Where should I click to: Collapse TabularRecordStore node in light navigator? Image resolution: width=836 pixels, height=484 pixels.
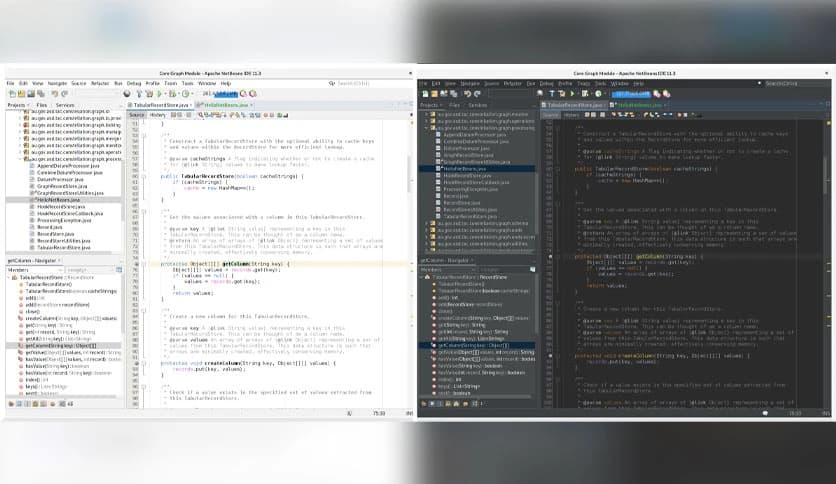(x=9, y=278)
